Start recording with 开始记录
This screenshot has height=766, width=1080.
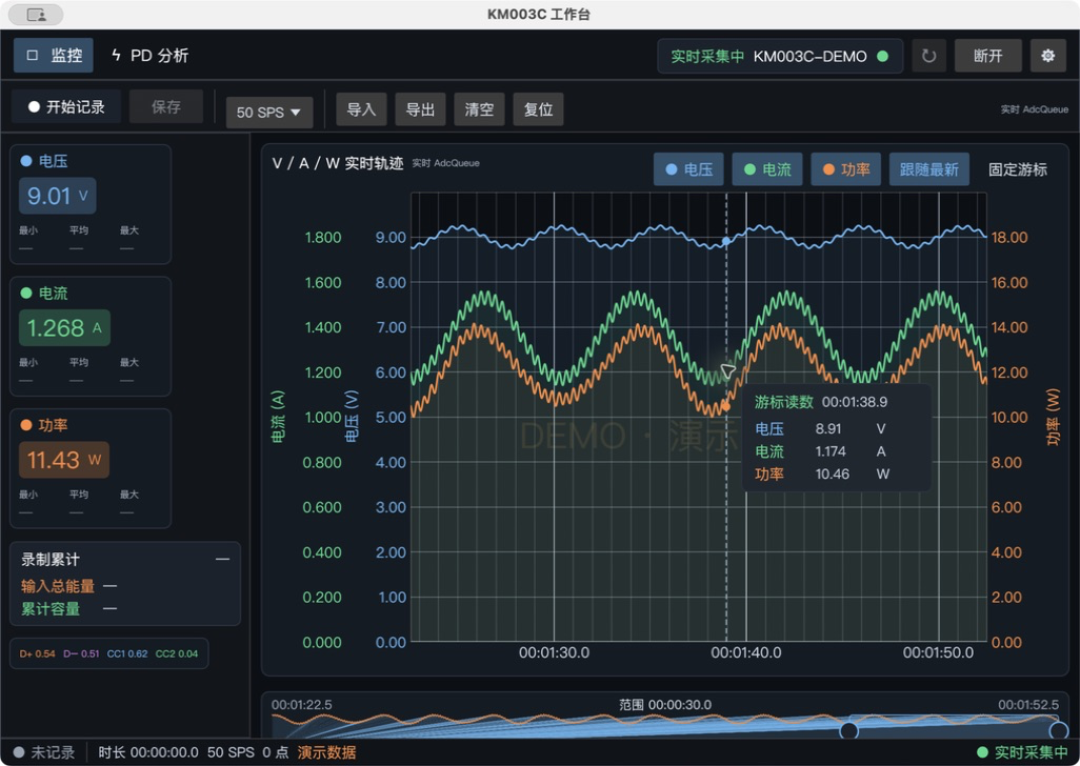pos(66,107)
